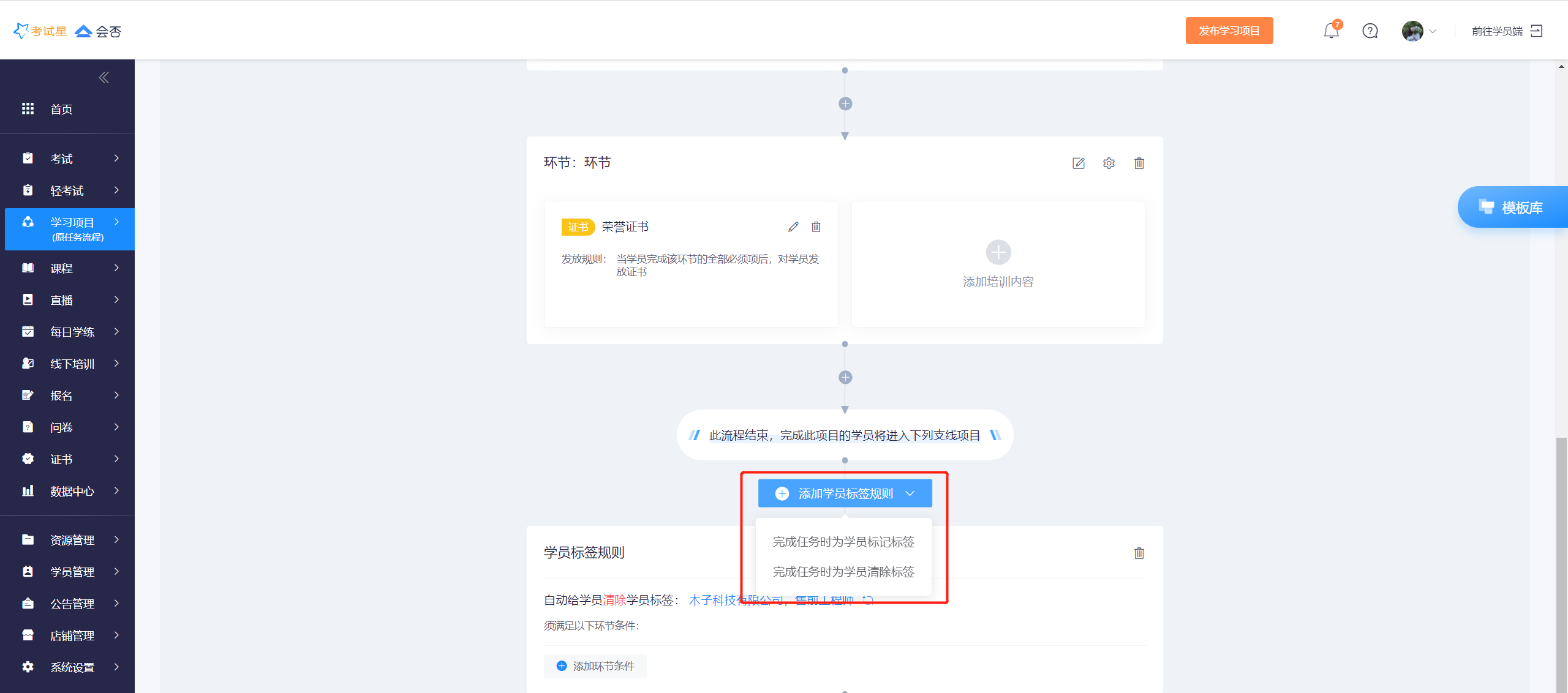
Task: Select 完成任务时为学员清除标签 option
Action: point(843,572)
